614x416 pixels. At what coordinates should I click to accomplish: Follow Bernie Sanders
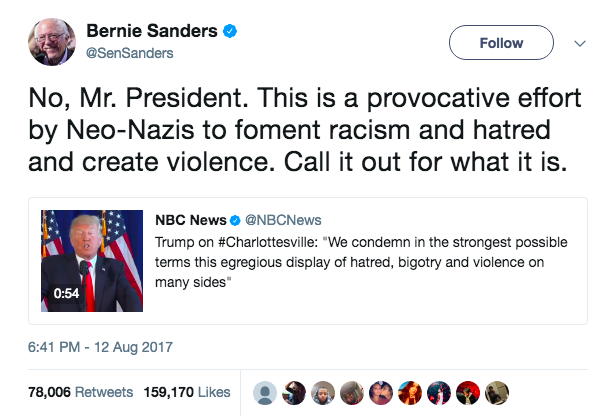click(500, 43)
